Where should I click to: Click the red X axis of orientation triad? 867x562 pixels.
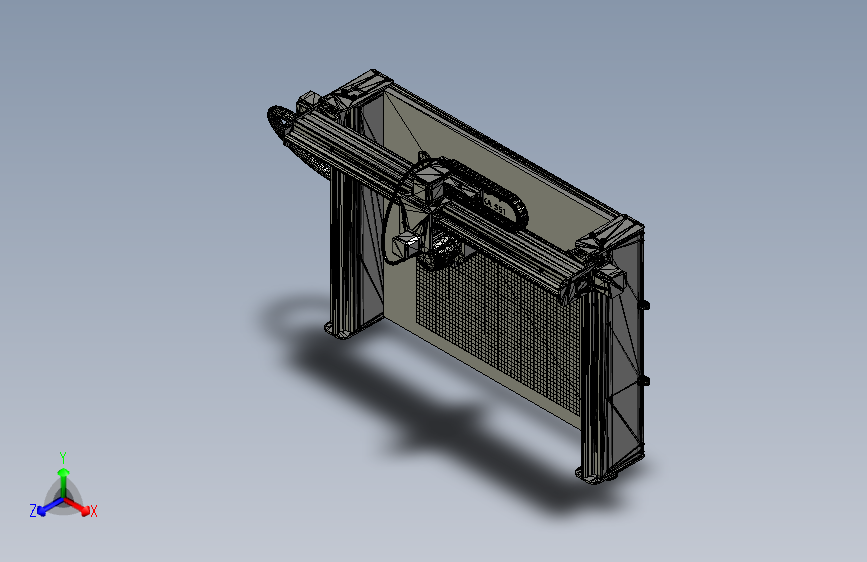(77, 506)
